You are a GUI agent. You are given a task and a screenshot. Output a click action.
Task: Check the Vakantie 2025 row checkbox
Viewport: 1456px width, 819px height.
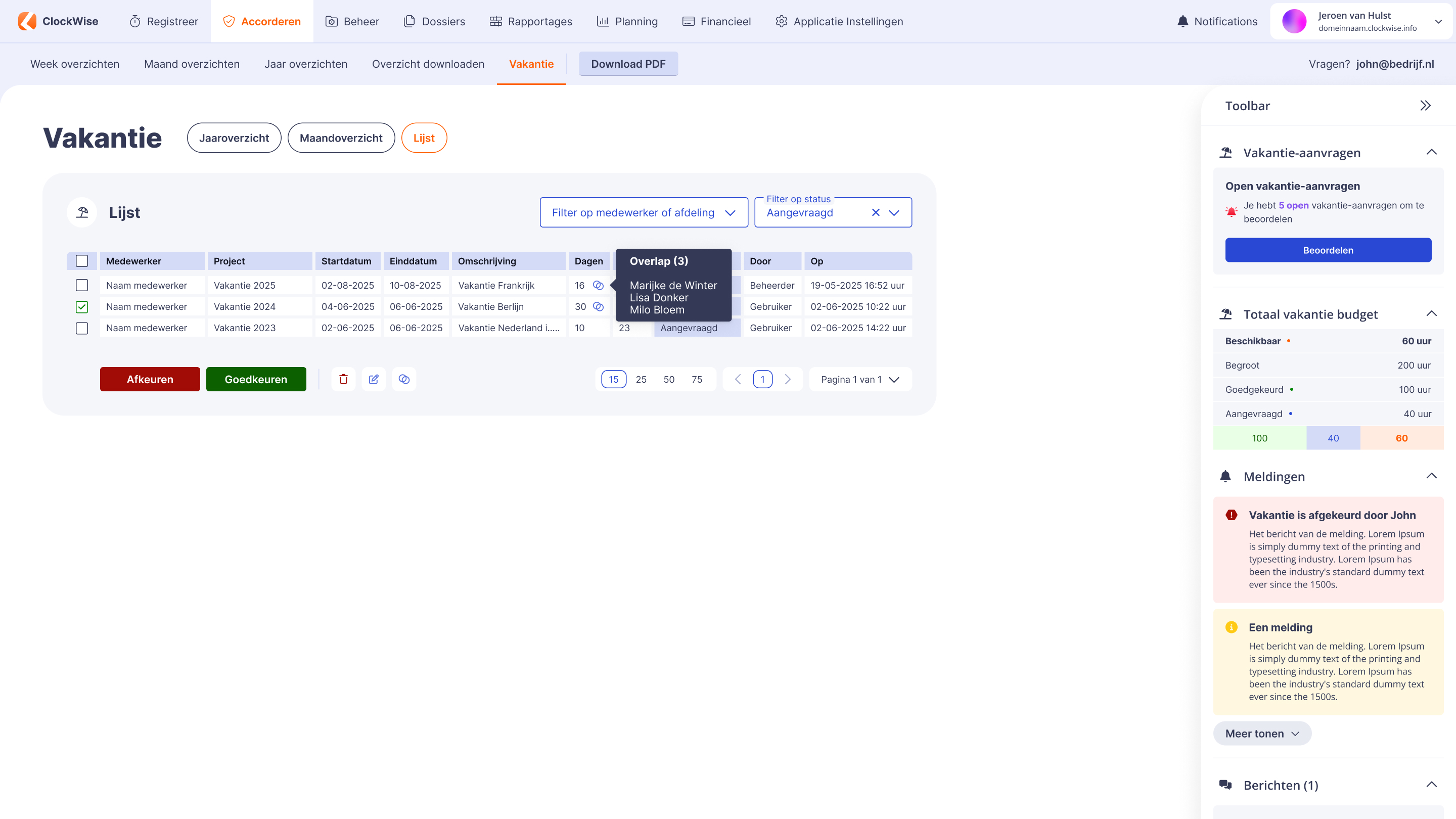tap(82, 286)
